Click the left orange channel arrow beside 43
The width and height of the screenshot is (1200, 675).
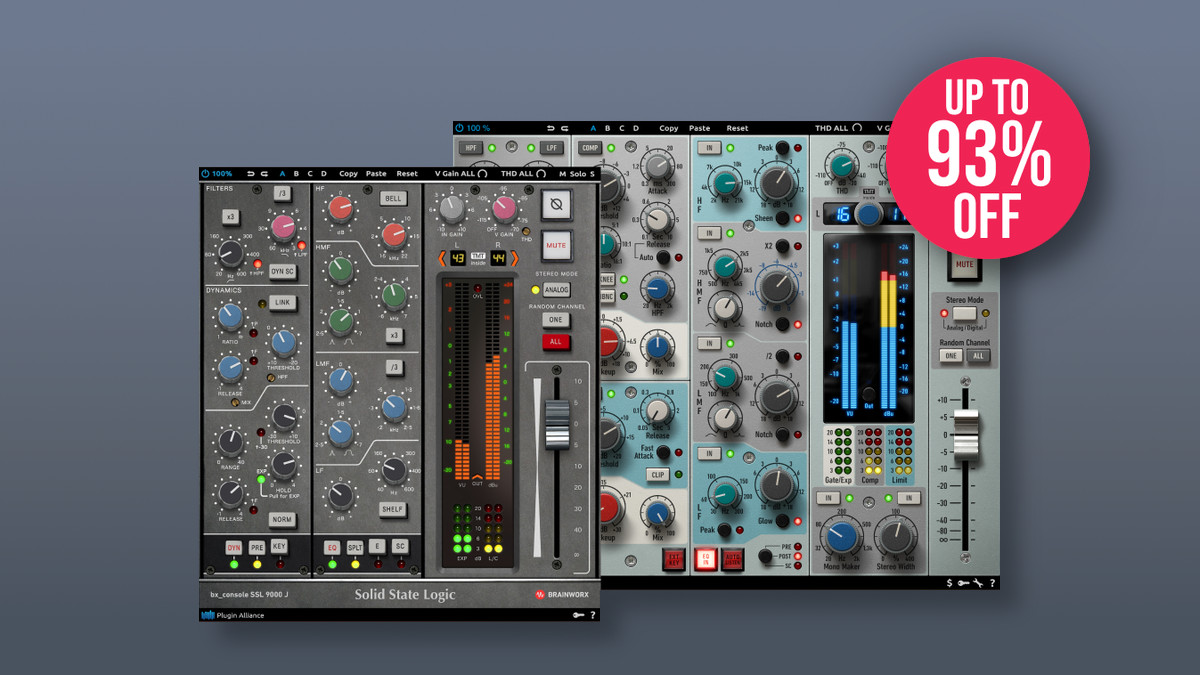[439, 258]
